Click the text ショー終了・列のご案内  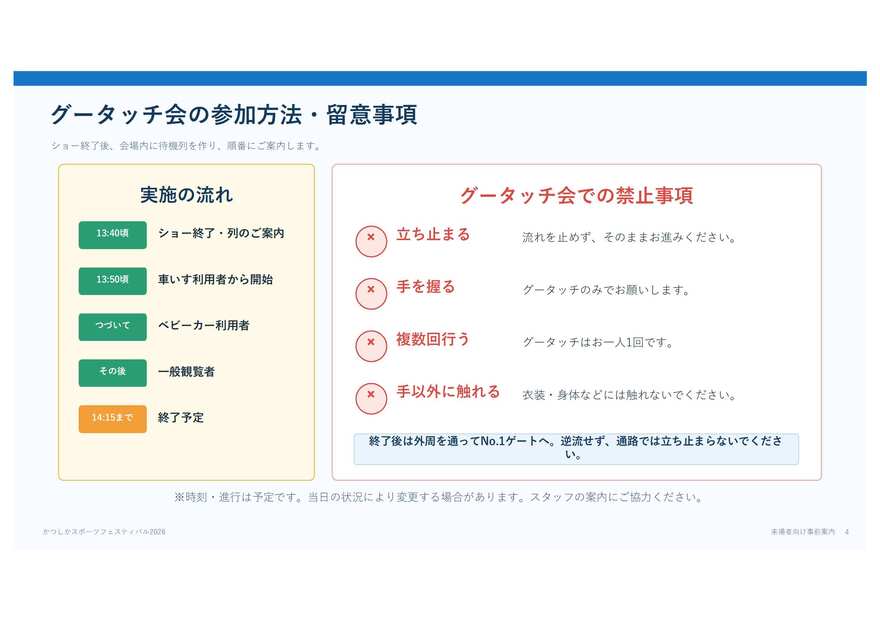coord(221,233)
